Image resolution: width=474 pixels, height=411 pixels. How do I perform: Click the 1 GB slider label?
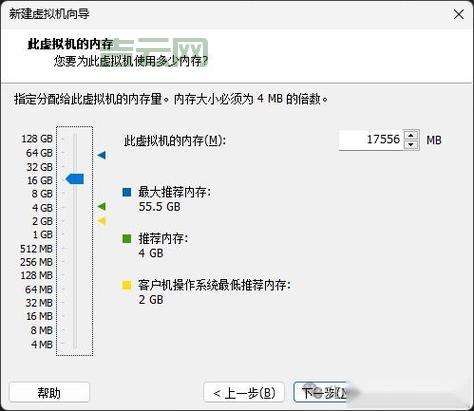(43, 234)
